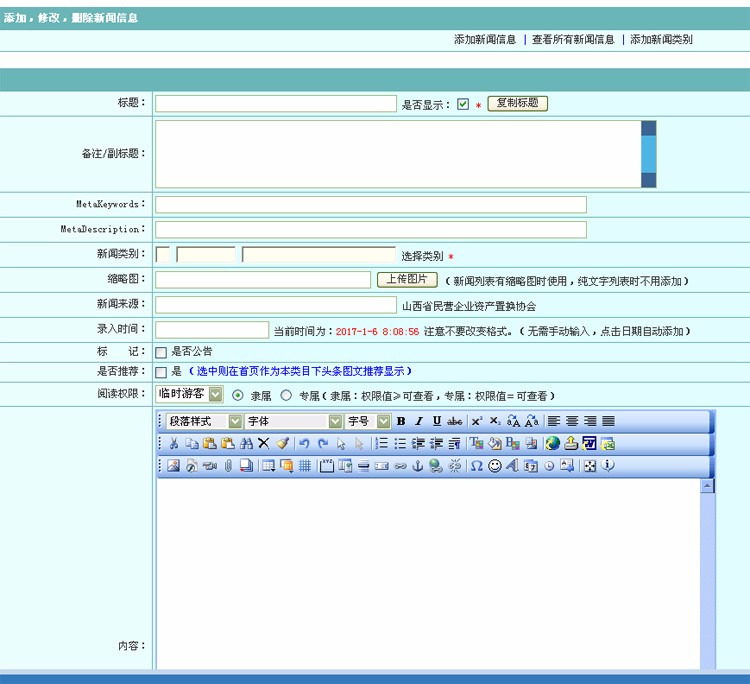
Task: Undo the last editor action
Action: click(x=304, y=443)
